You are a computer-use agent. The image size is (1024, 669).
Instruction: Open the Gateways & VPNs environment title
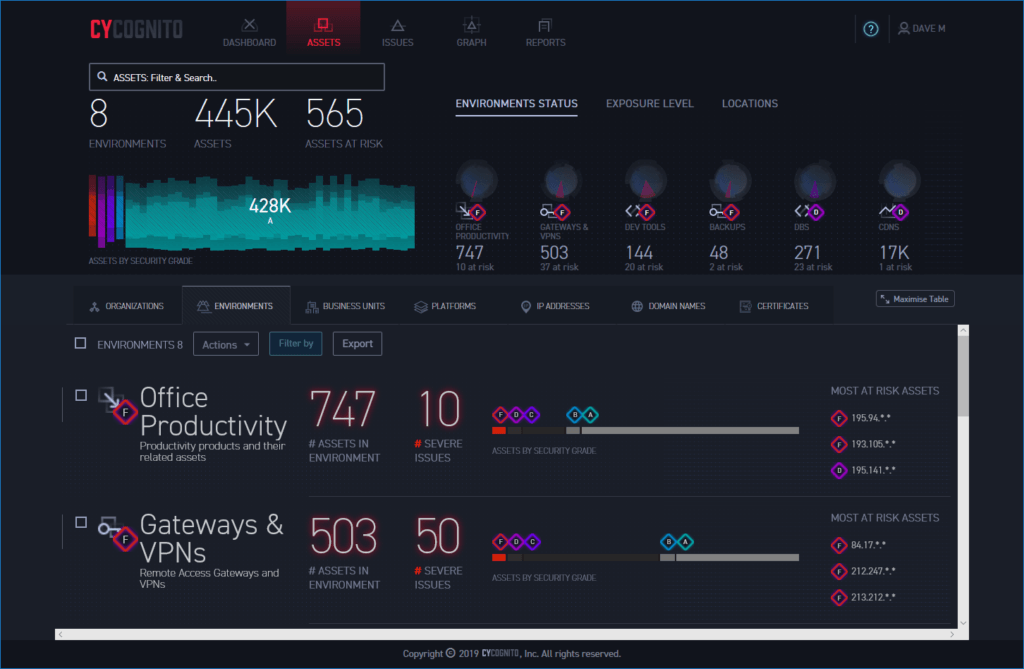tap(212, 538)
